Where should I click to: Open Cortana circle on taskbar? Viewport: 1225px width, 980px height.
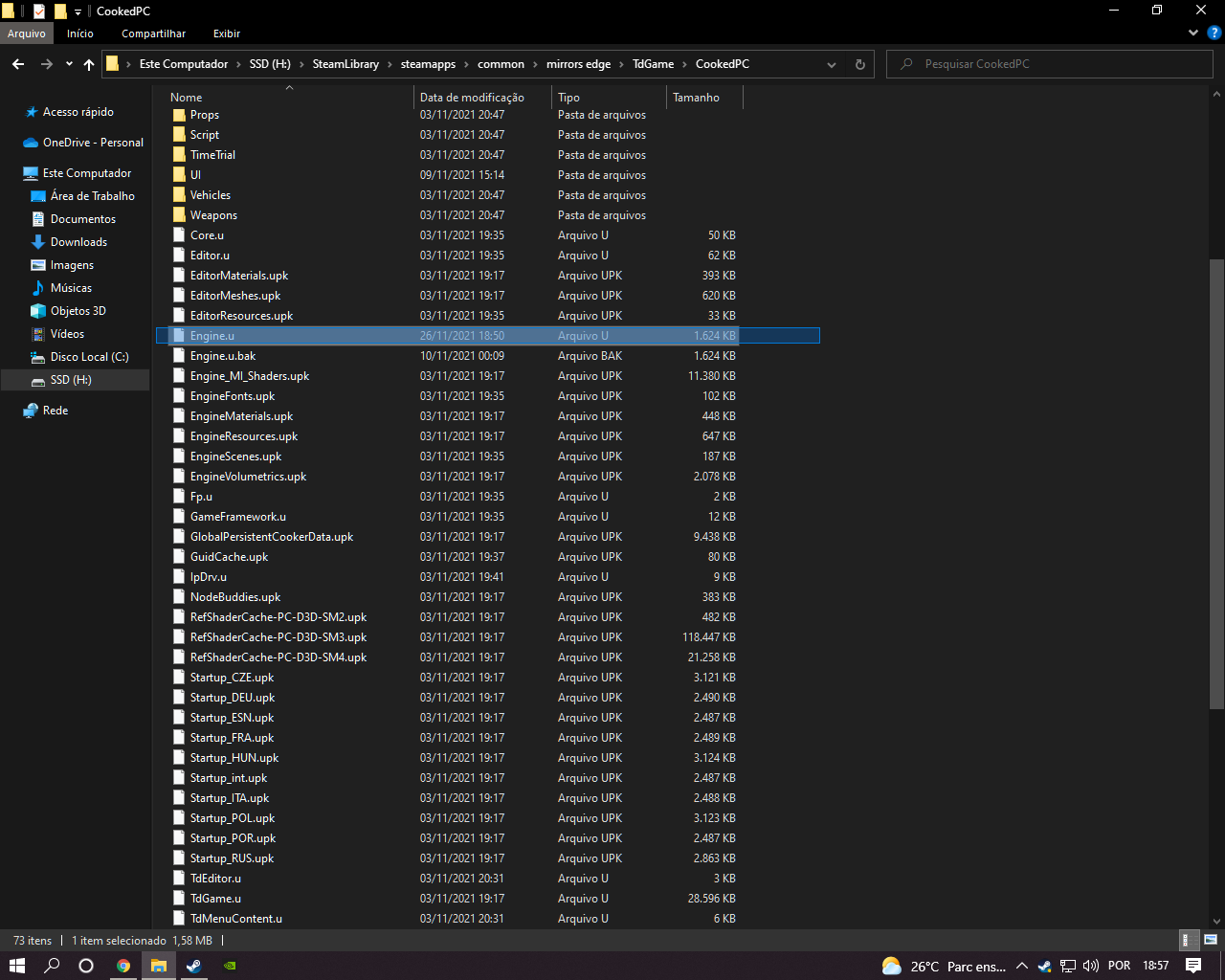tap(86, 966)
